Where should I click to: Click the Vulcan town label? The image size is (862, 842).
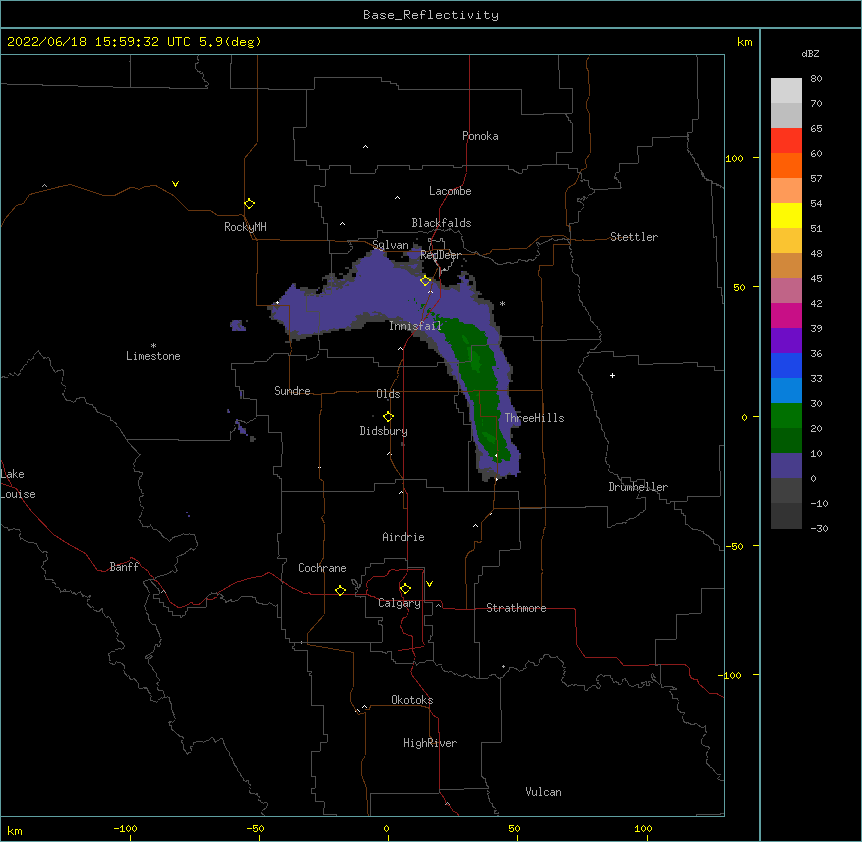tap(543, 792)
